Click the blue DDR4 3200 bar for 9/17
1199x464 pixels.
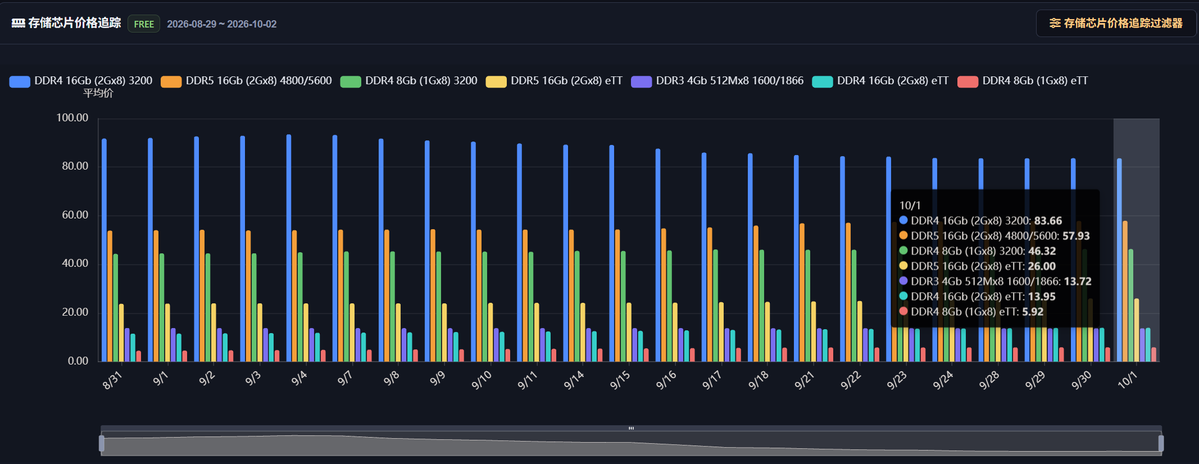click(x=703, y=257)
